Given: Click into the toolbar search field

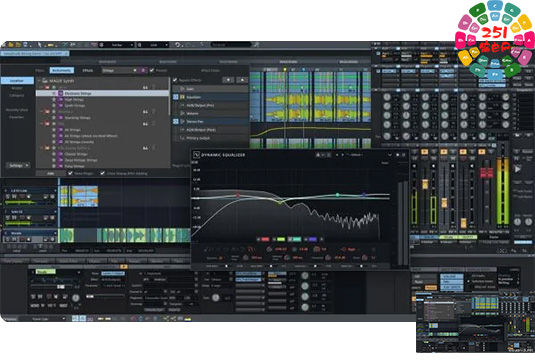Looking at the screenshot, I should tap(231, 45).
